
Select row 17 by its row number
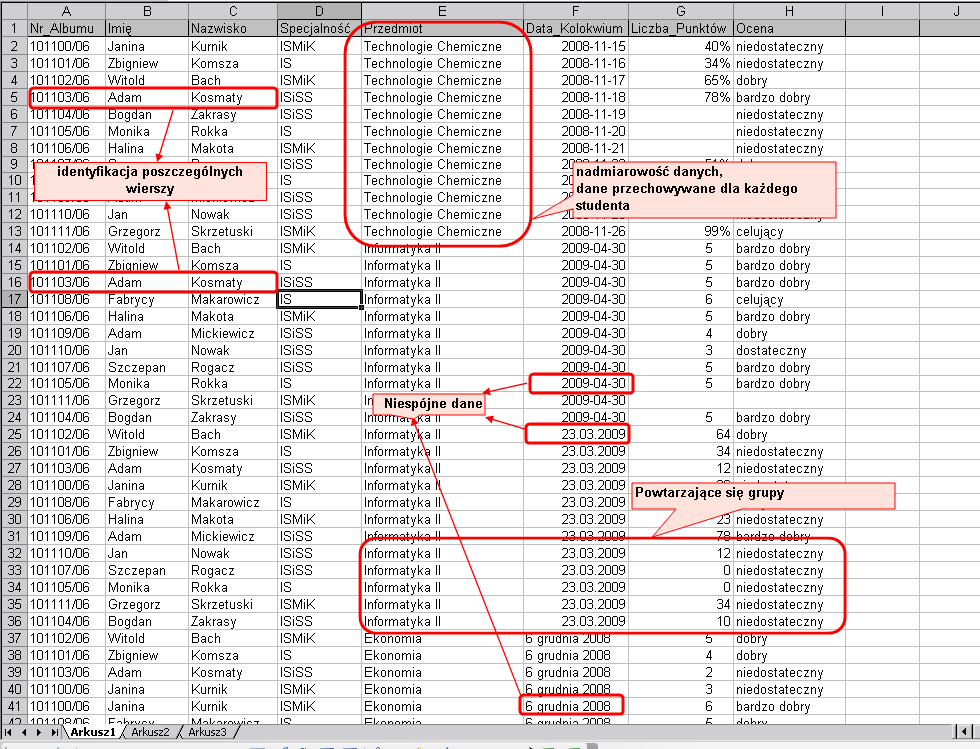click(x=14, y=299)
